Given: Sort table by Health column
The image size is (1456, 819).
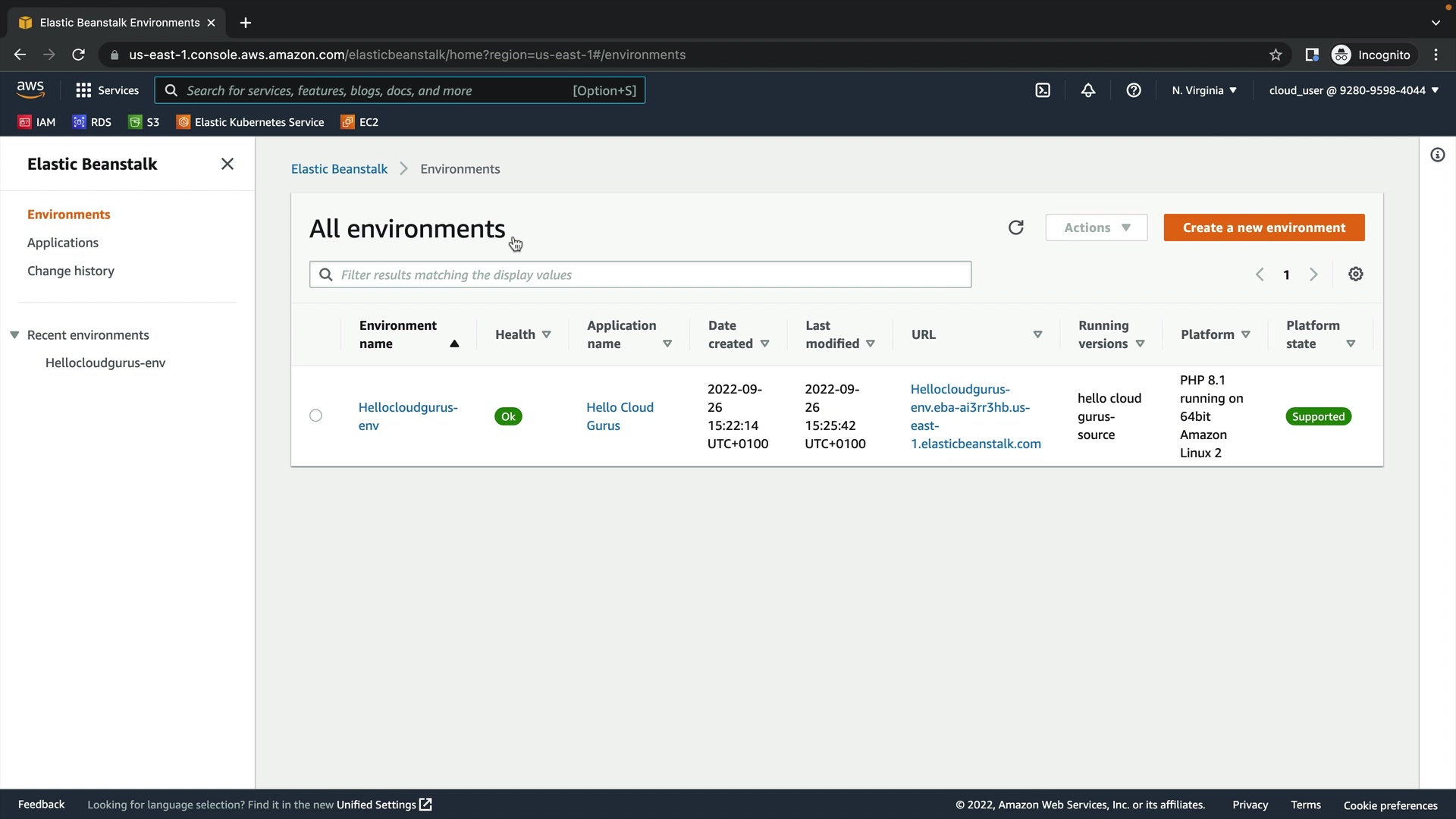Looking at the screenshot, I should [x=522, y=334].
